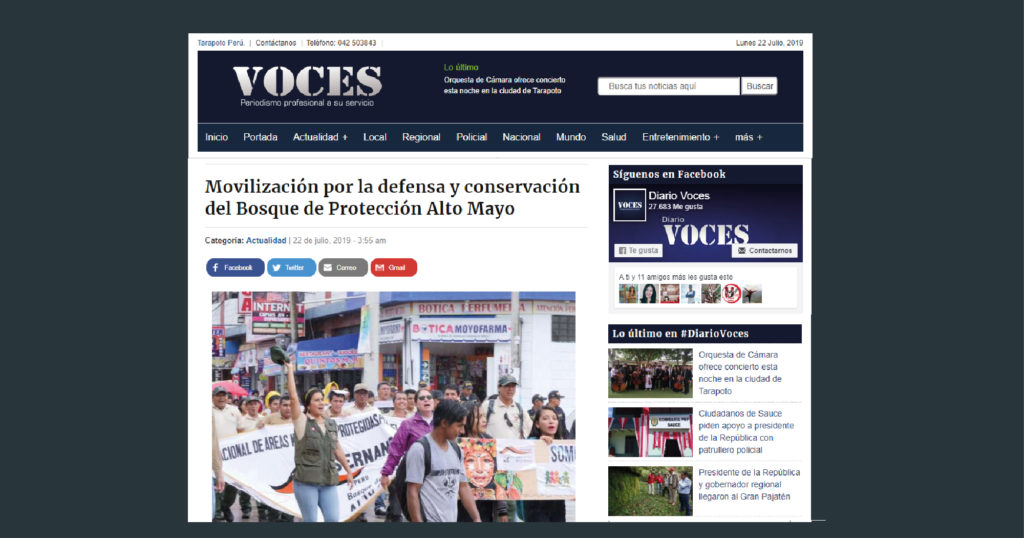Screen dimensions: 1024x538
Task: Share the article through Gmail
Action: pyautogui.click(x=394, y=268)
